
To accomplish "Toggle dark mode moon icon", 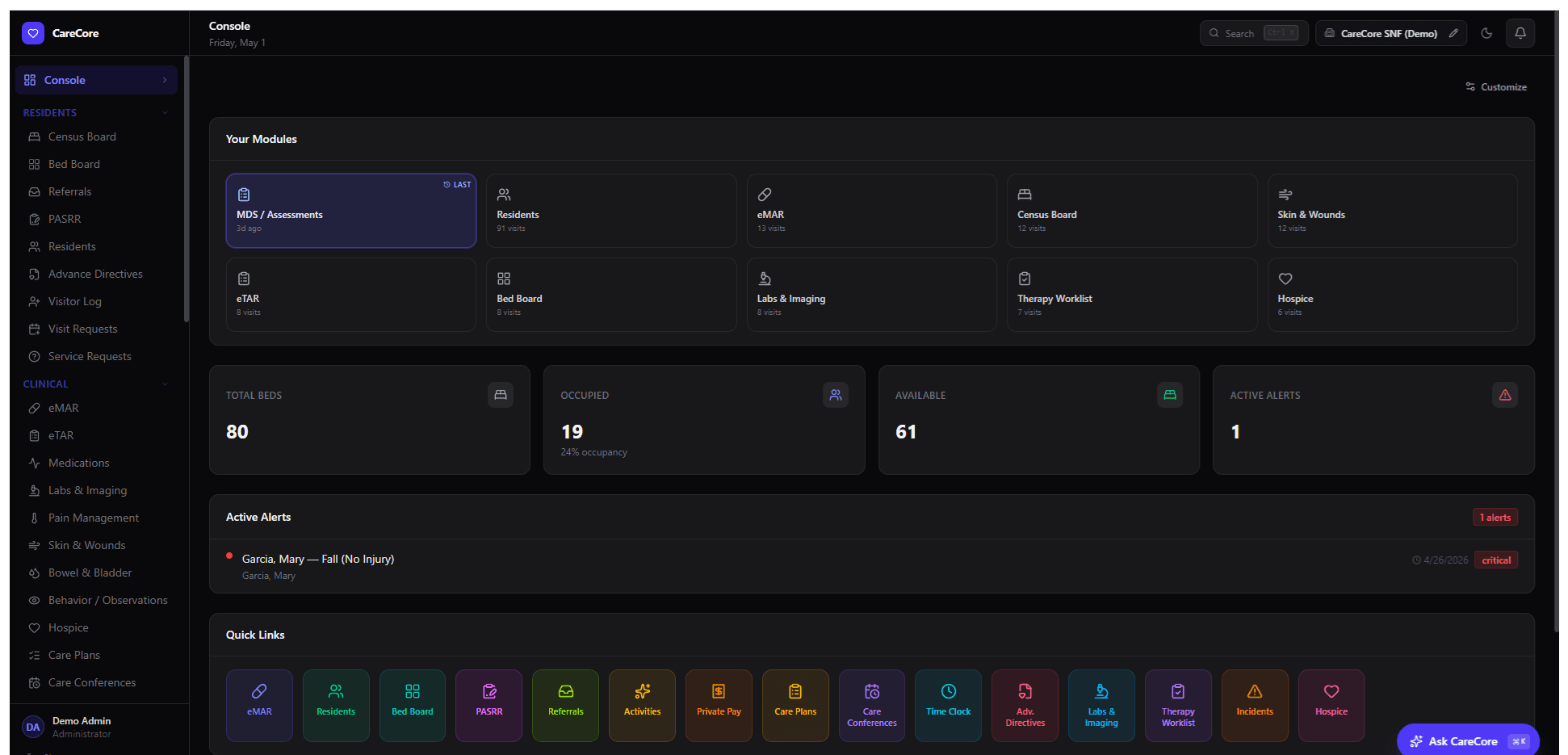I will 1486,33.
